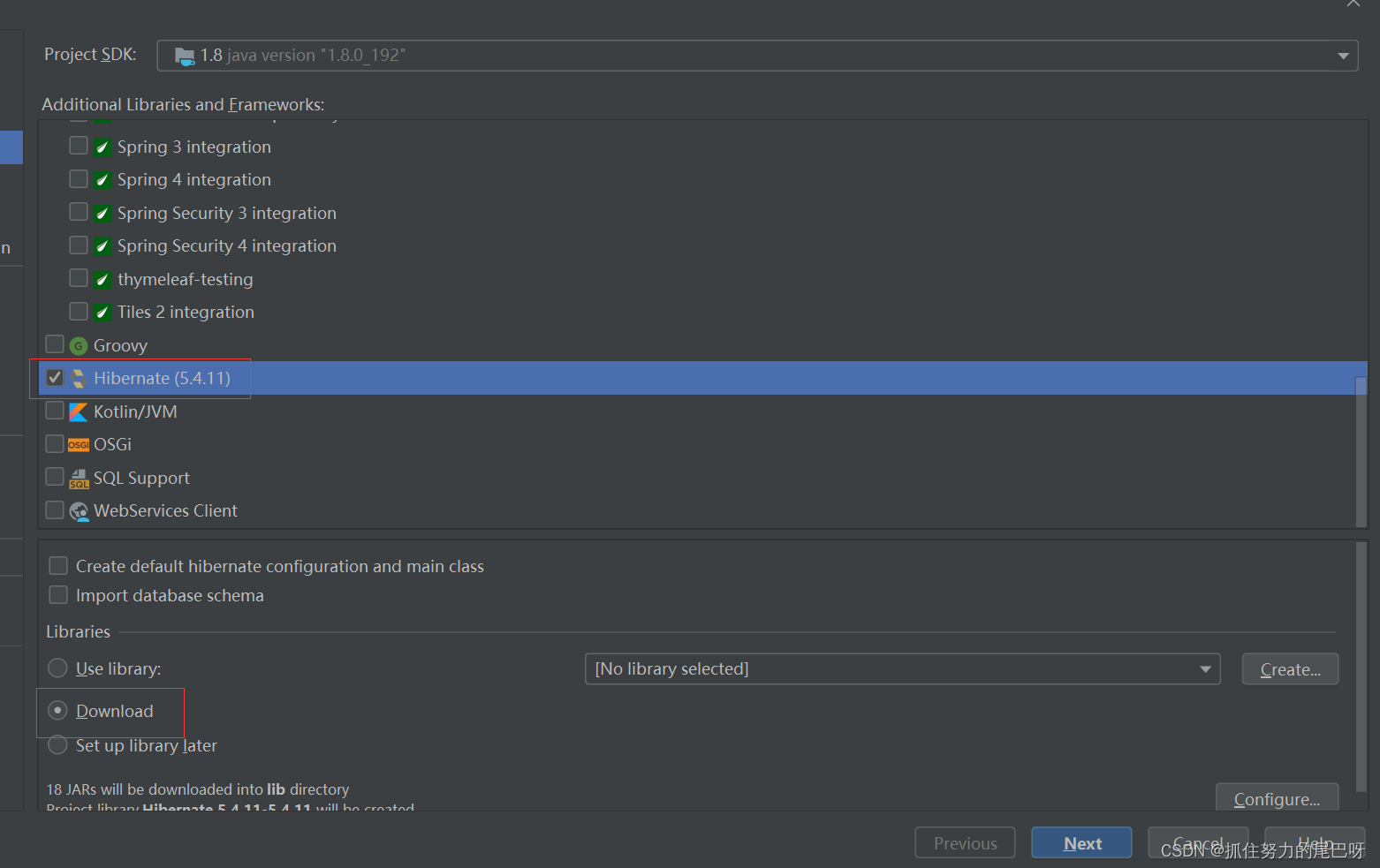Tick the thymeleaf-testing checkbox

tap(79, 278)
